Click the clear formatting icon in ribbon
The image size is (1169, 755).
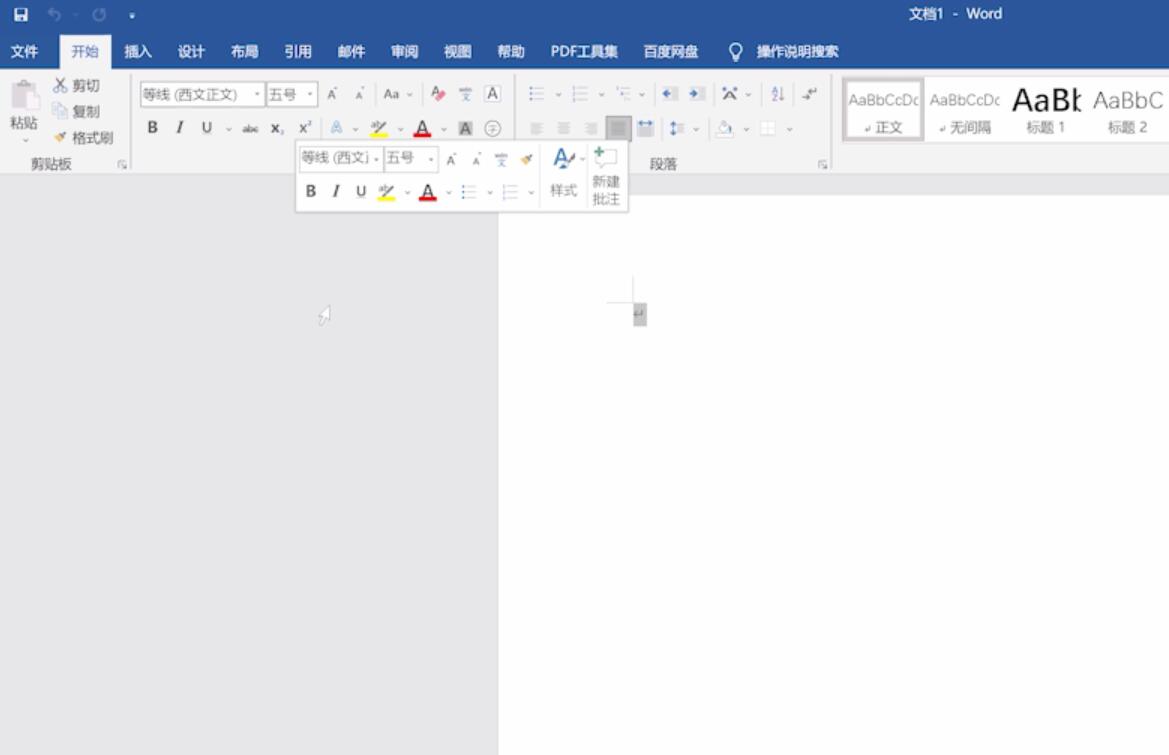(438, 94)
